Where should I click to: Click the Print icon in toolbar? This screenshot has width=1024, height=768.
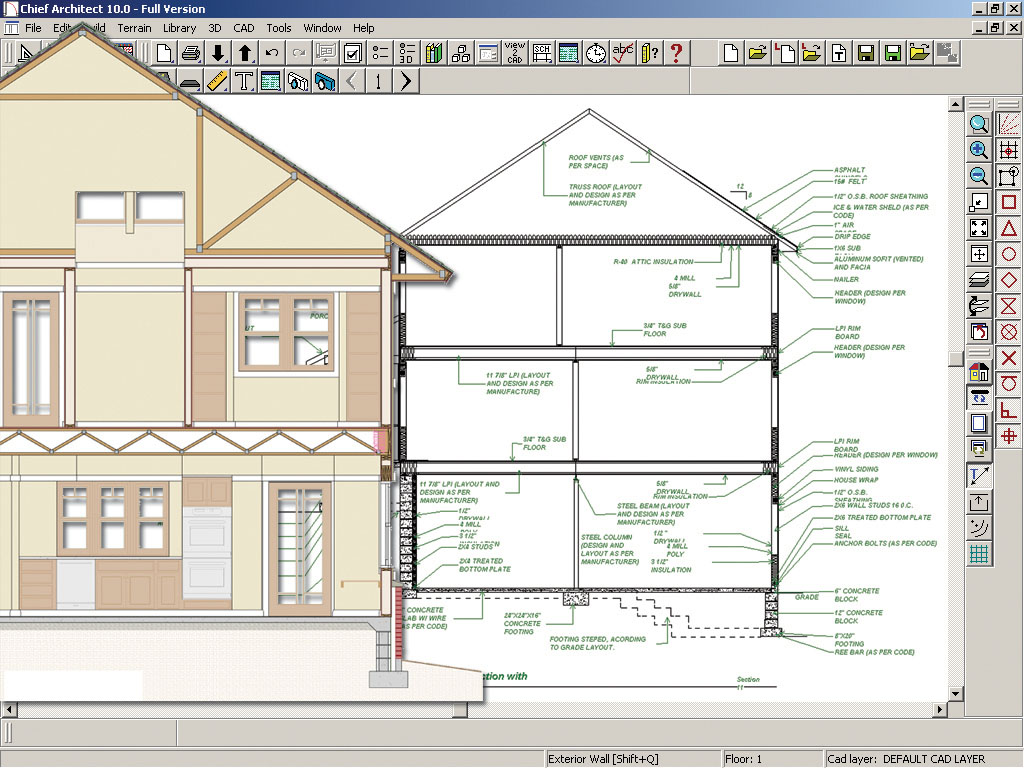[191, 54]
